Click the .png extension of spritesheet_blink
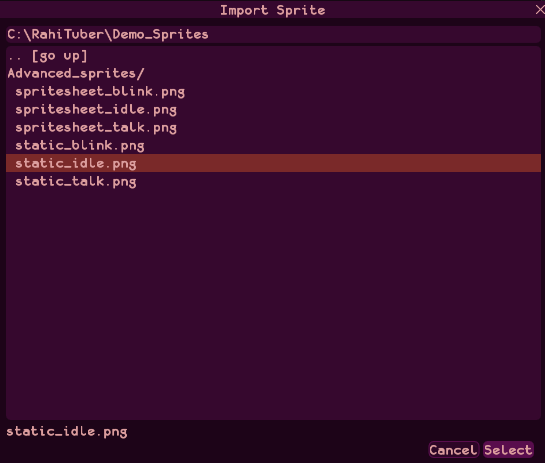 click(x=169, y=92)
